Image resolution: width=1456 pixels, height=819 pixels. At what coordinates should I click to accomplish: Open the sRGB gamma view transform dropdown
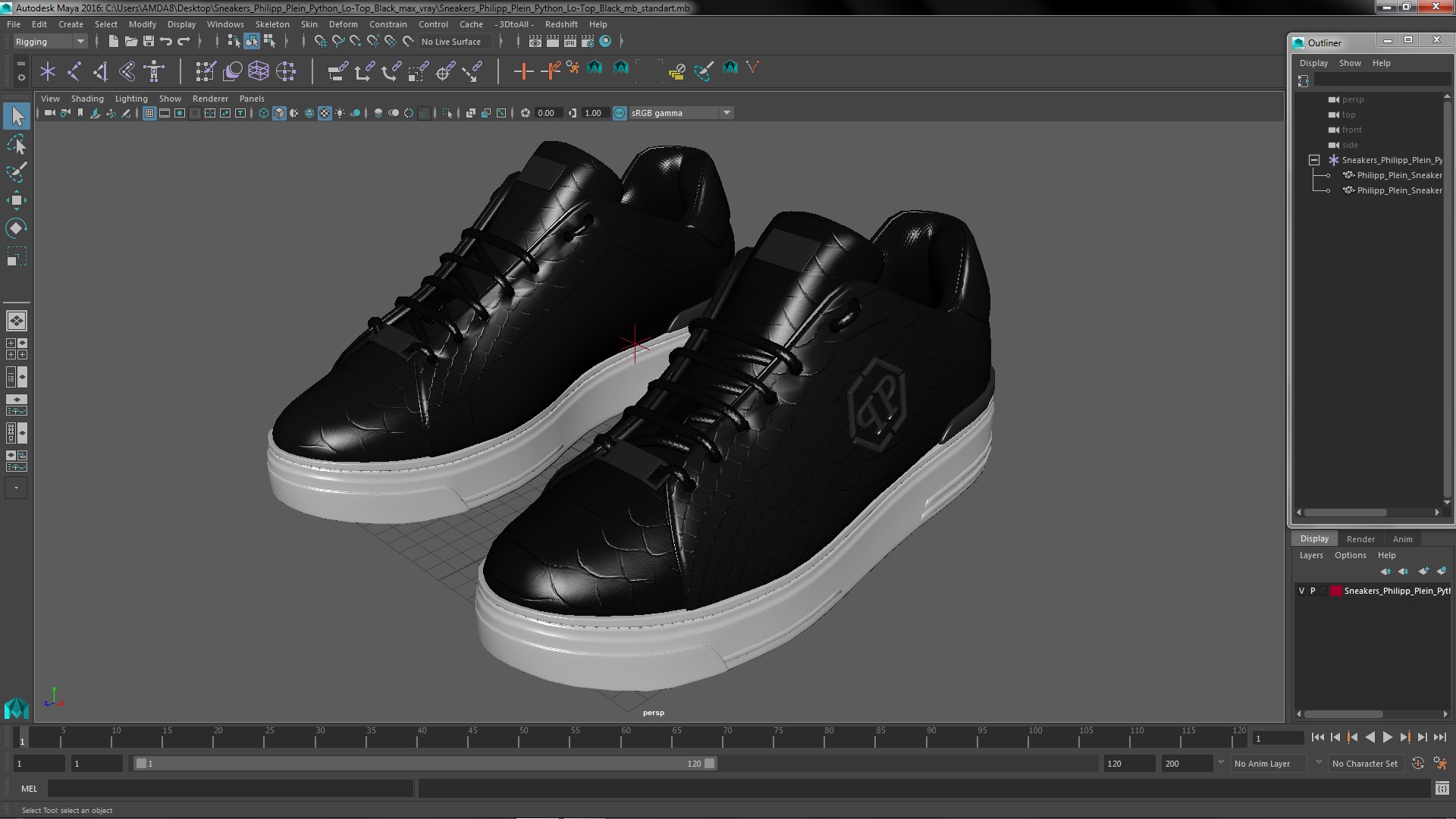click(681, 113)
